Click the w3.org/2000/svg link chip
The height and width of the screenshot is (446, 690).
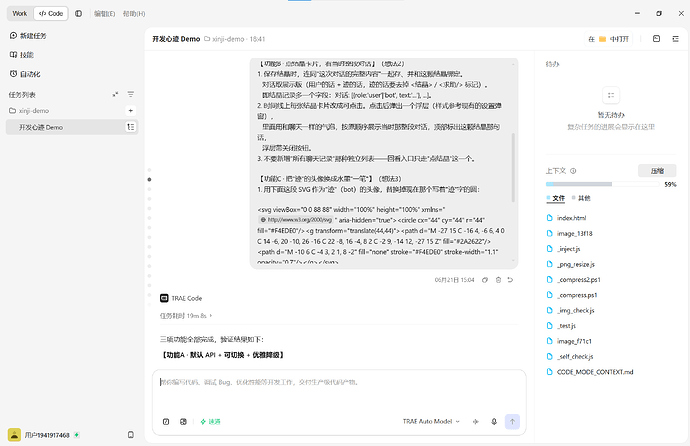[296, 219]
